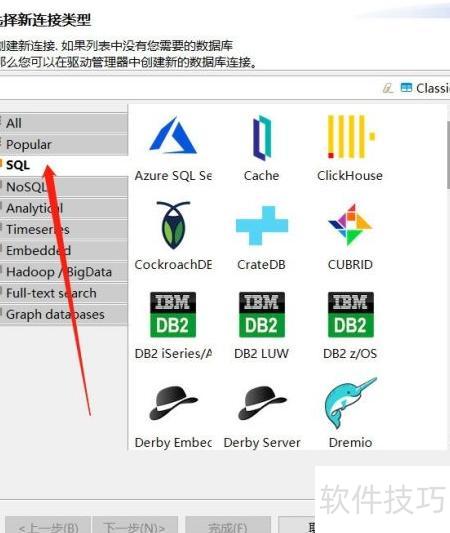Switch to the NoSQL category

64,187
